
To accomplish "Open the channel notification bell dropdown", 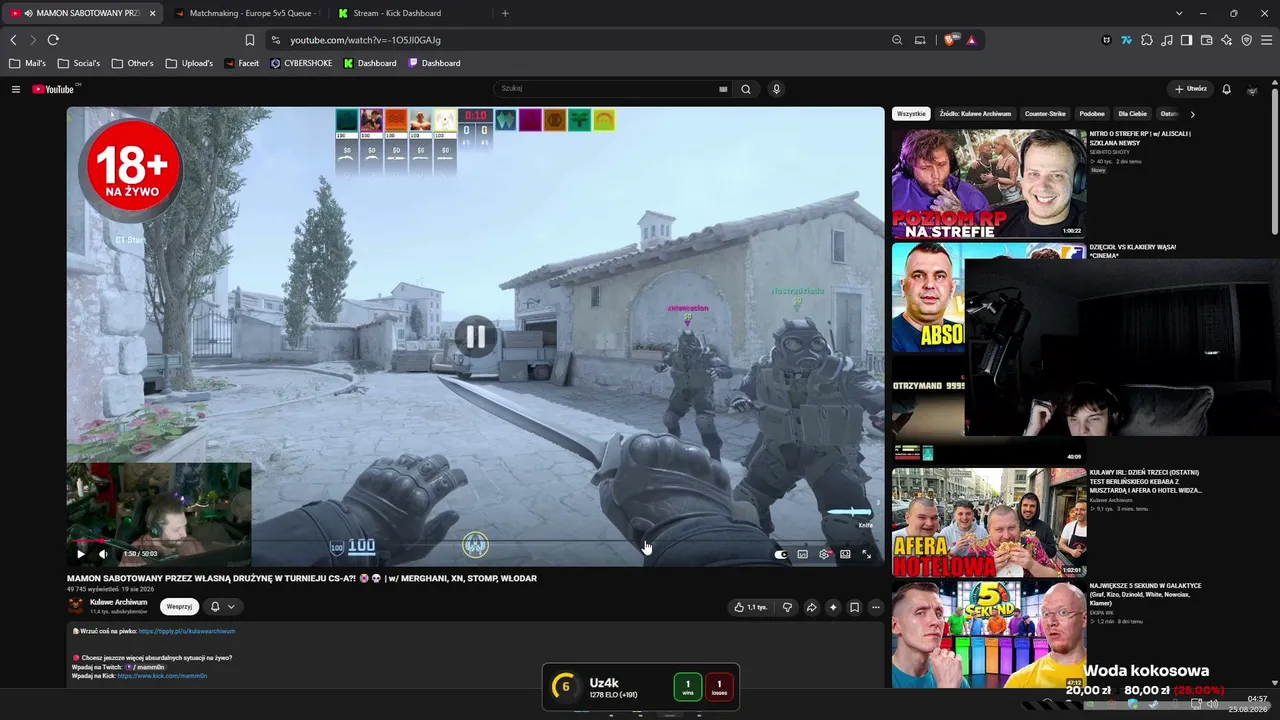I will pos(222,606).
